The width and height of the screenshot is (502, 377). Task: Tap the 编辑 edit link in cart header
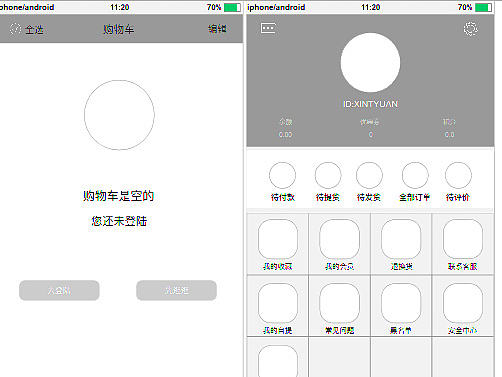point(217,29)
